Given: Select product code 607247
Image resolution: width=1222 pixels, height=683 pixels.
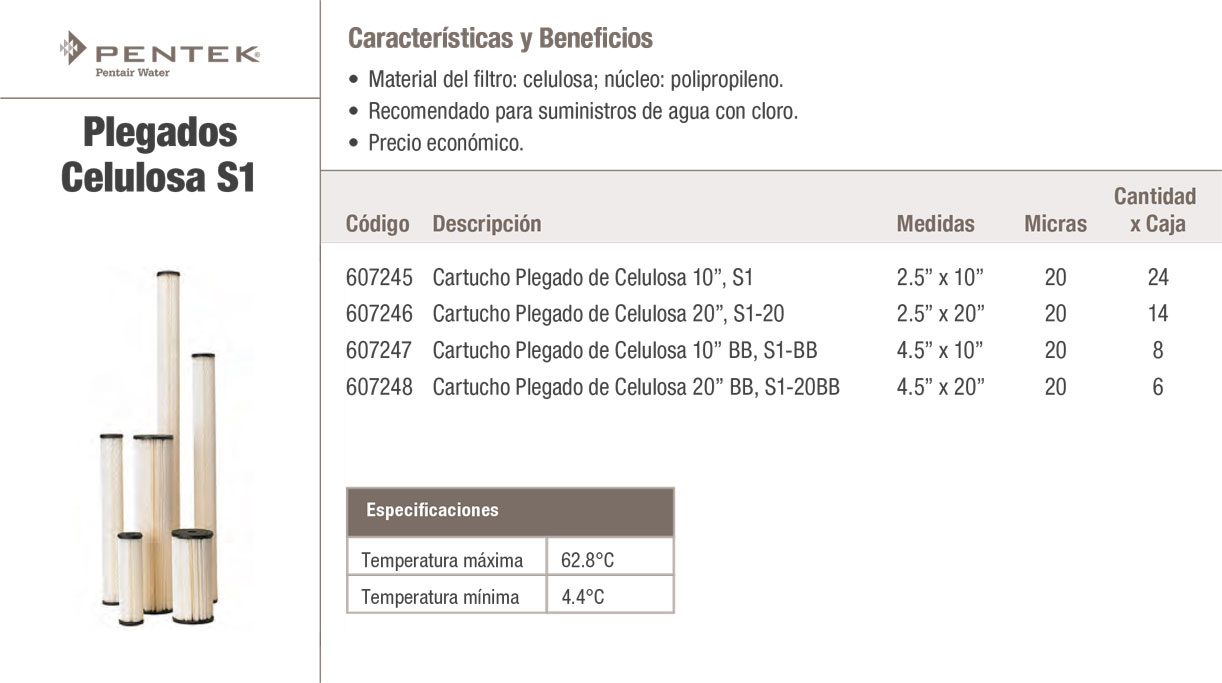Looking at the screenshot, I should (379, 350).
